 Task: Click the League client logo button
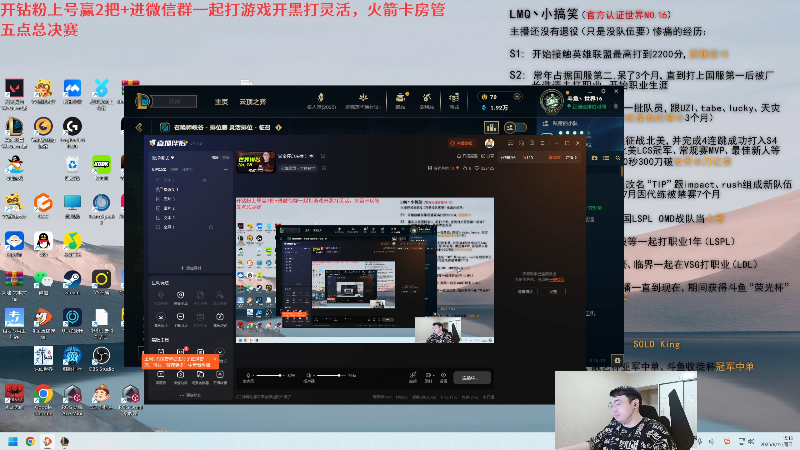143,101
